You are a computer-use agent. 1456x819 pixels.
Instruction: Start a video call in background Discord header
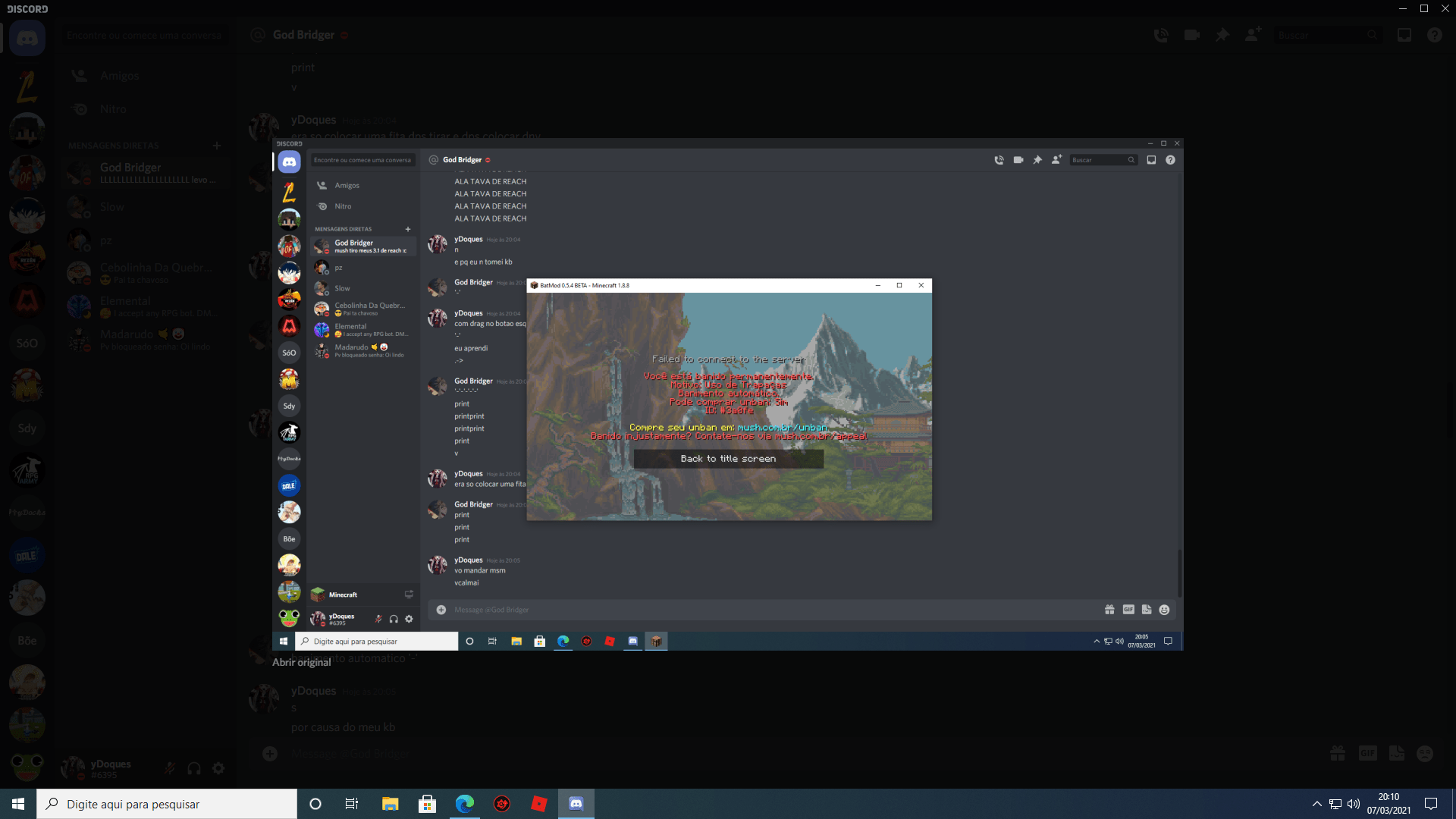click(1191, 35)
